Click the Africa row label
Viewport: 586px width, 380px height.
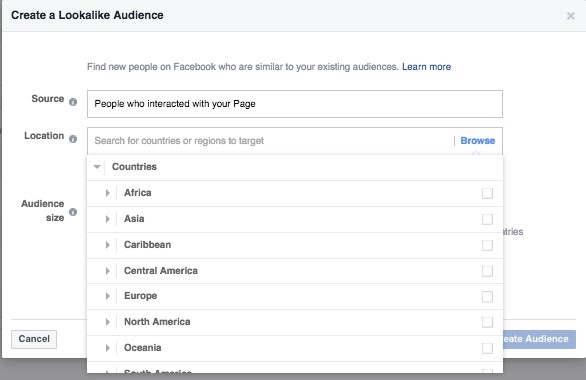[138, 193]
